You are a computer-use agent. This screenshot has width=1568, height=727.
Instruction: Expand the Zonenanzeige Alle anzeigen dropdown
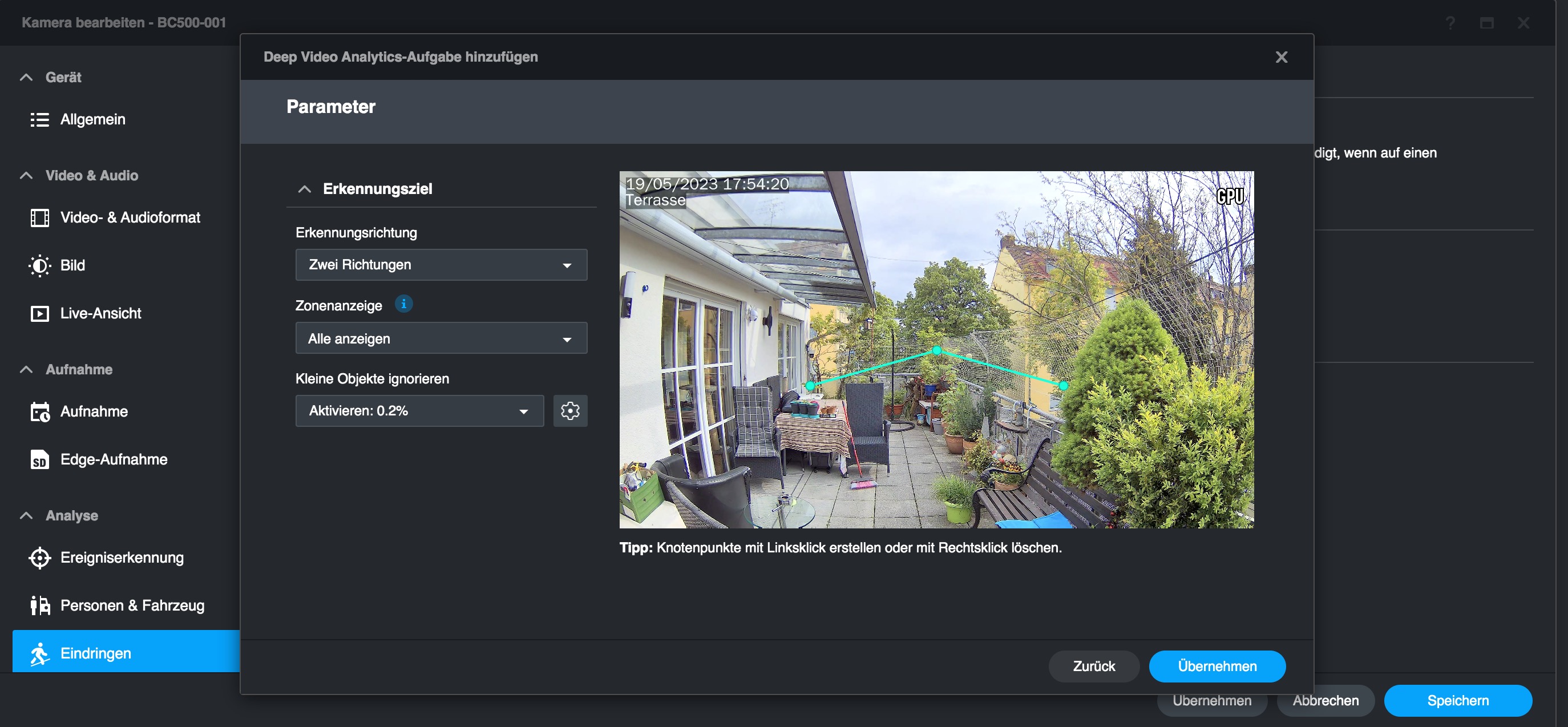click(441, 338)
